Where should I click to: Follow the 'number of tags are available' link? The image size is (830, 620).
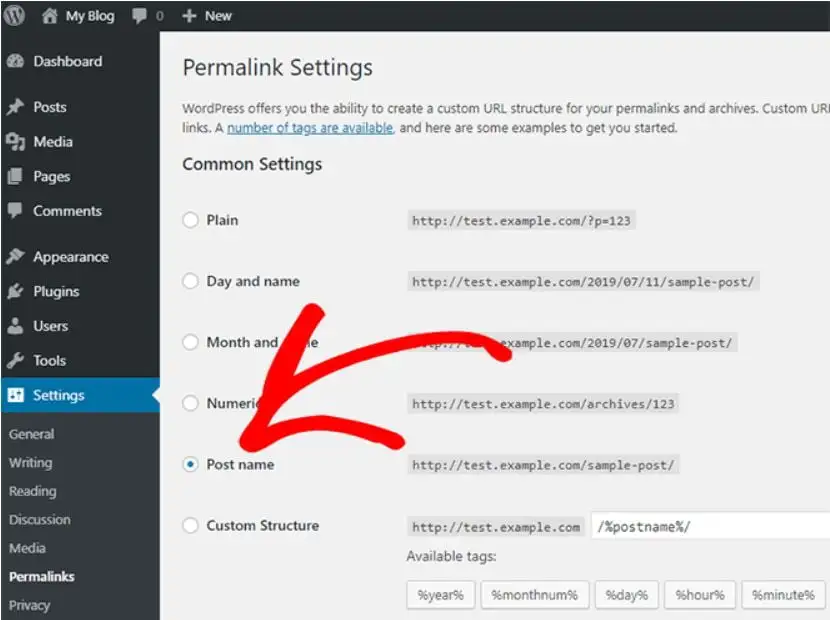coord(310,128)
